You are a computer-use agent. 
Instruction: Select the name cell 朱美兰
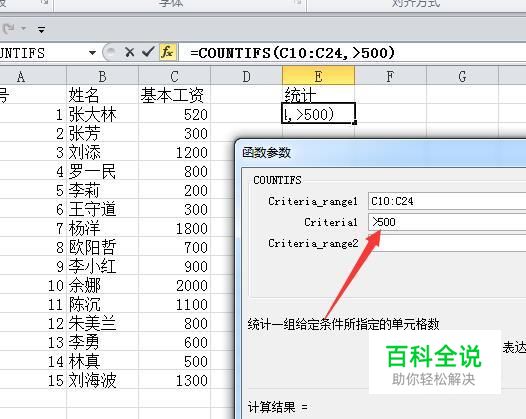pyautogui.click(x=102, y=323)
